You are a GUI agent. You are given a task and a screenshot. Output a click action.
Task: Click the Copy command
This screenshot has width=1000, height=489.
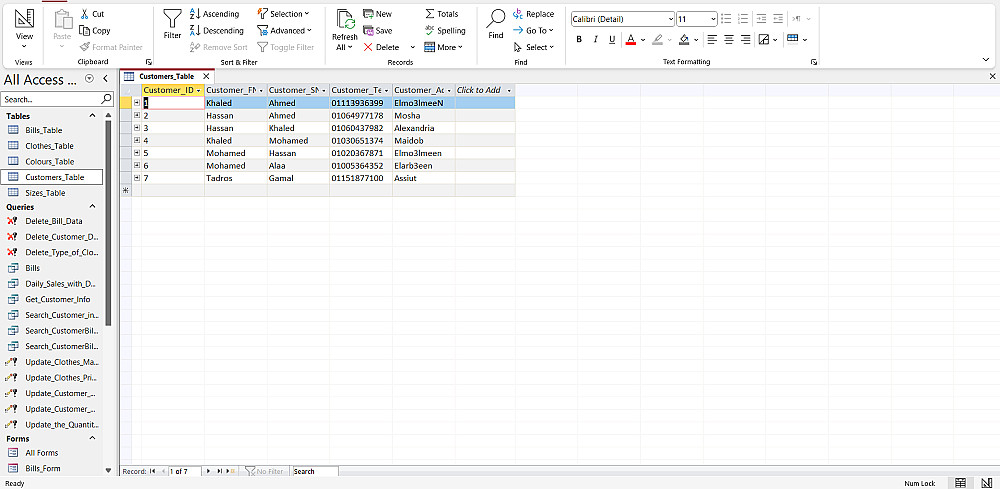(94, 30)
